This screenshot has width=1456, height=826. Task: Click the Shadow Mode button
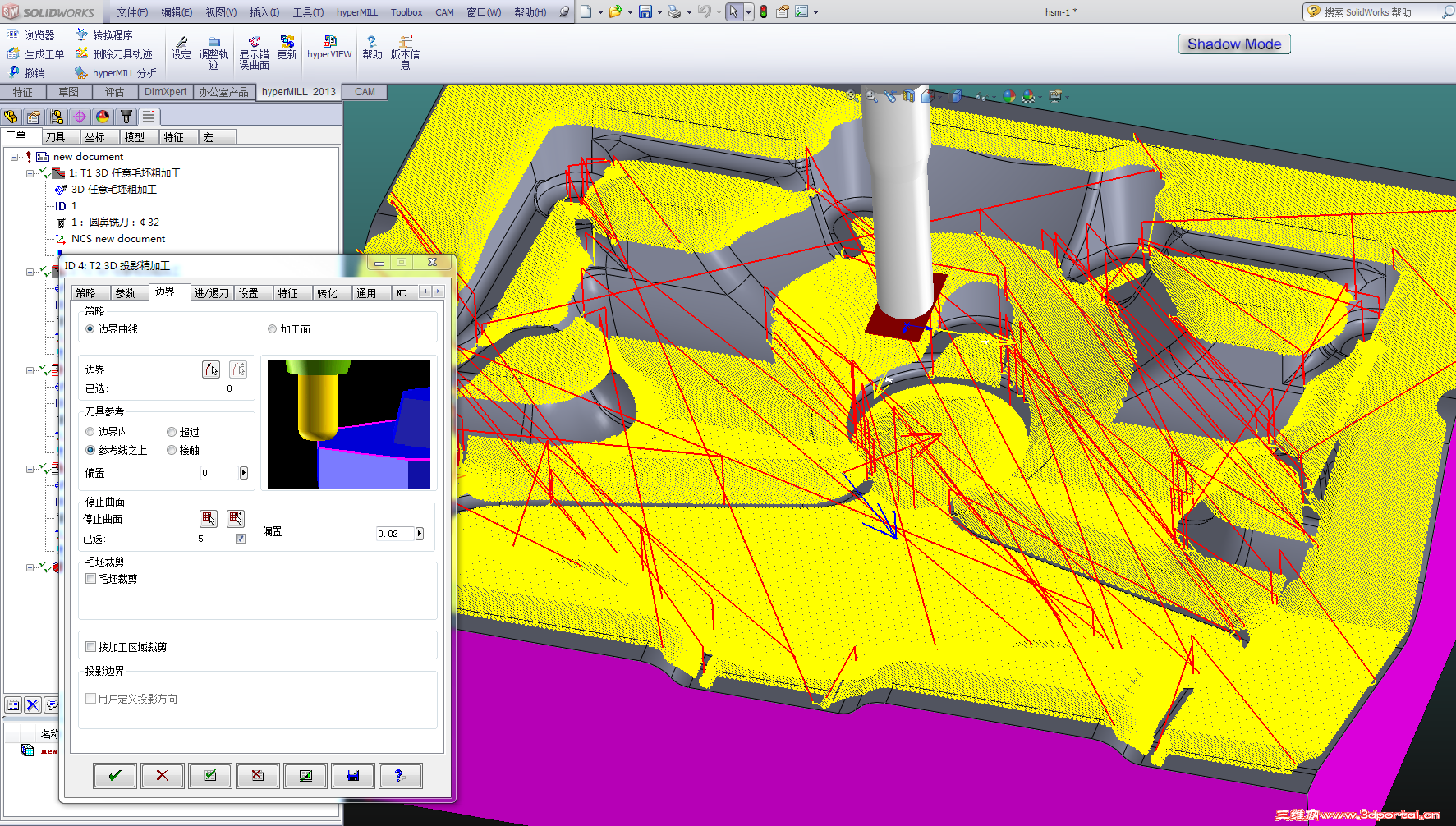1233,44
